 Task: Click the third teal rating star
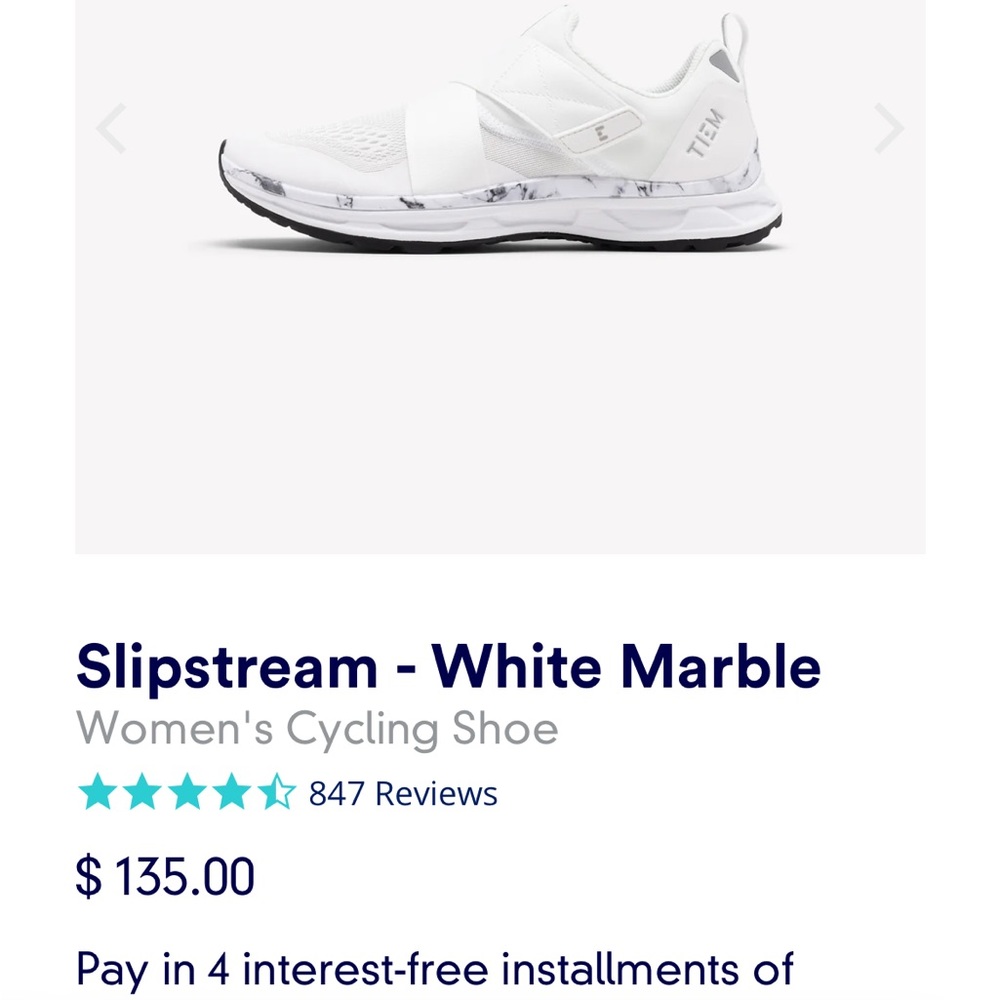click(188, 791)
